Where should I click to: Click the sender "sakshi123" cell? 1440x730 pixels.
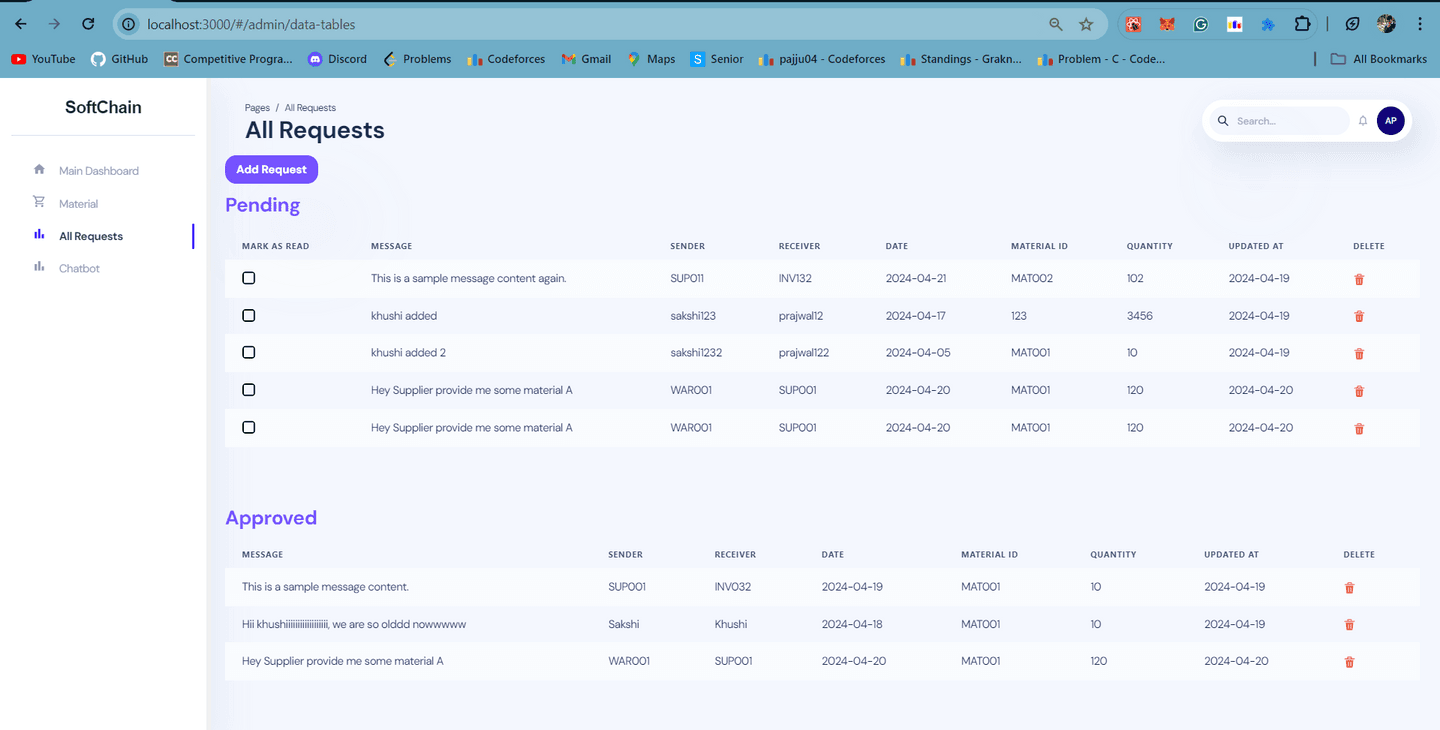(692, 315)
